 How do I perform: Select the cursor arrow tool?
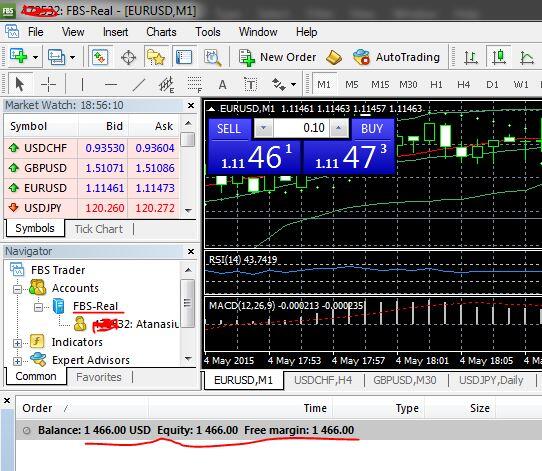[20, 84]
